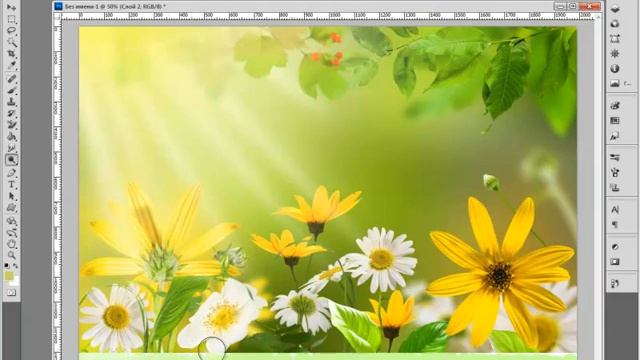Image resolution: width=640 pixels, height=360 pixels.
Task: Select the Zoom magnifier tool
Action: [x=11, y=256]
